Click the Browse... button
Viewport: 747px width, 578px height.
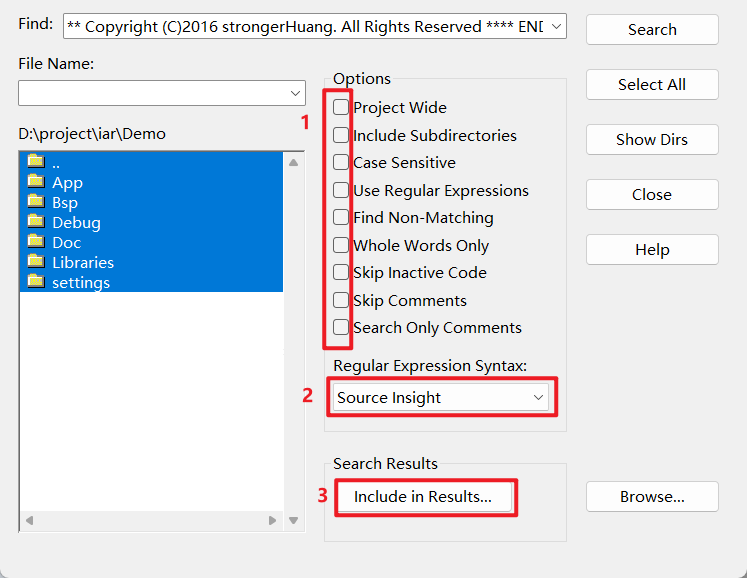click(x=652, y=497)
